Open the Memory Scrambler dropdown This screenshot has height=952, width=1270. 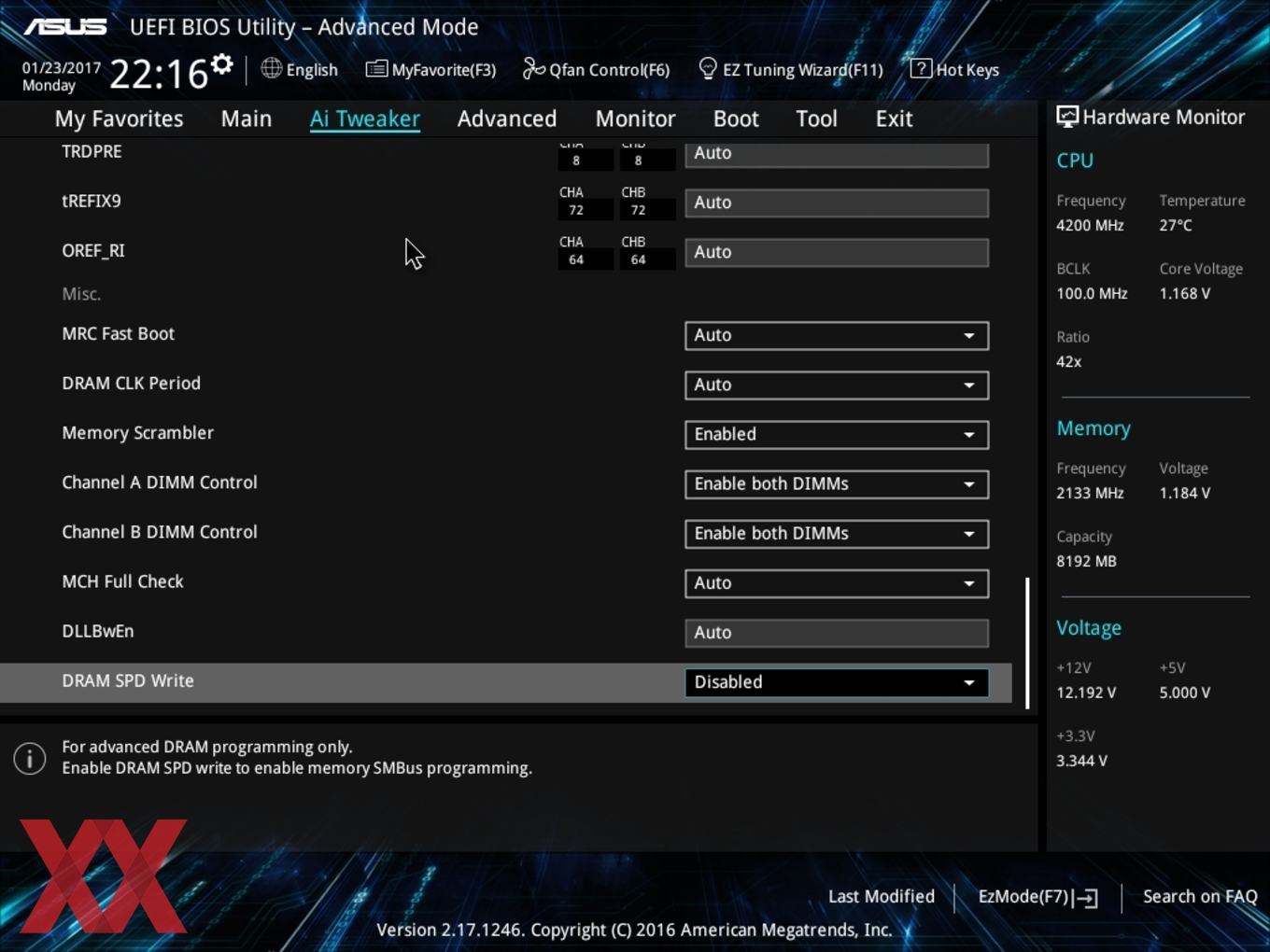click(837, 434)
